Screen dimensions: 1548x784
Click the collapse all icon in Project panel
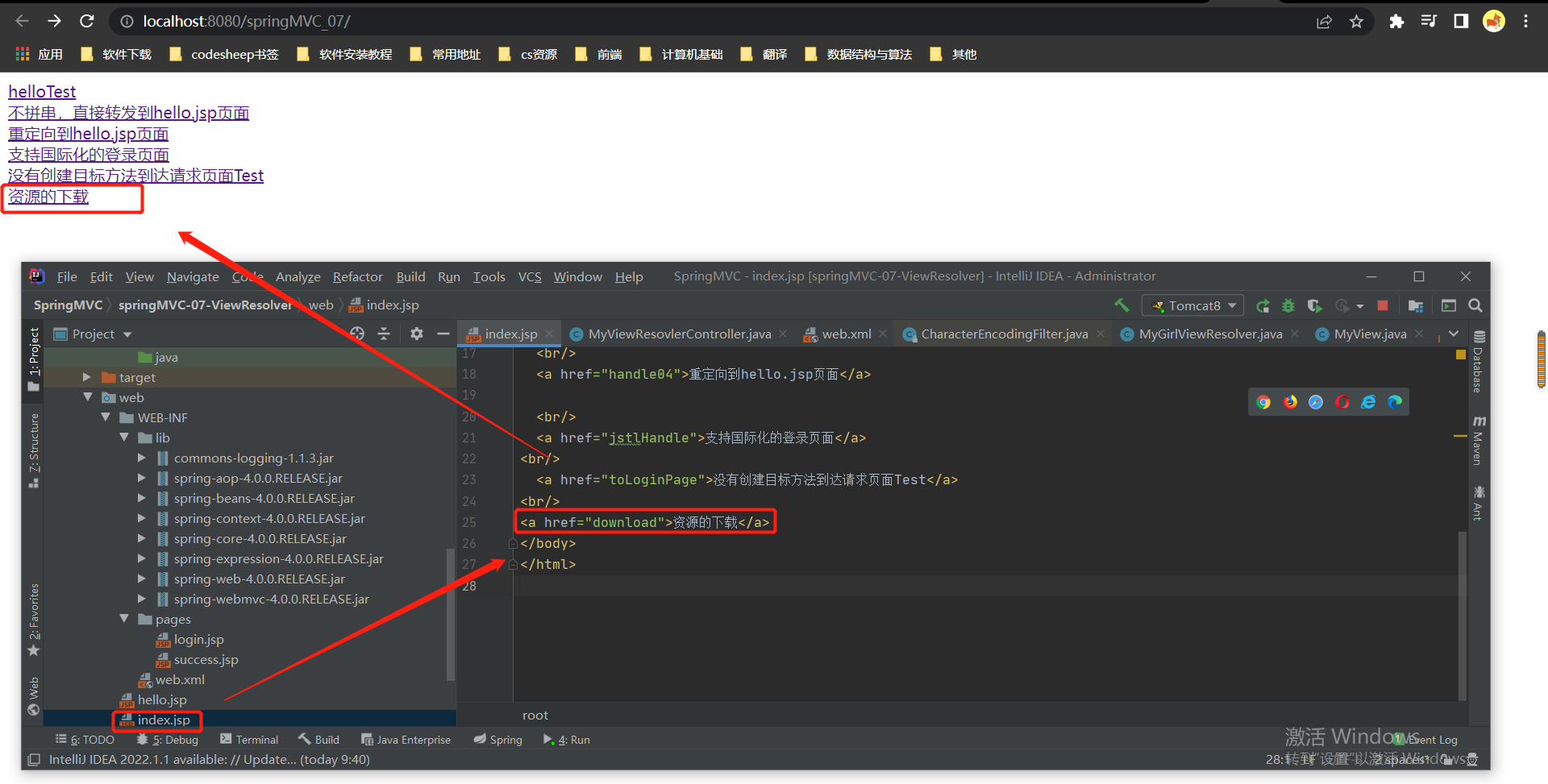click(x=384, y=334)
